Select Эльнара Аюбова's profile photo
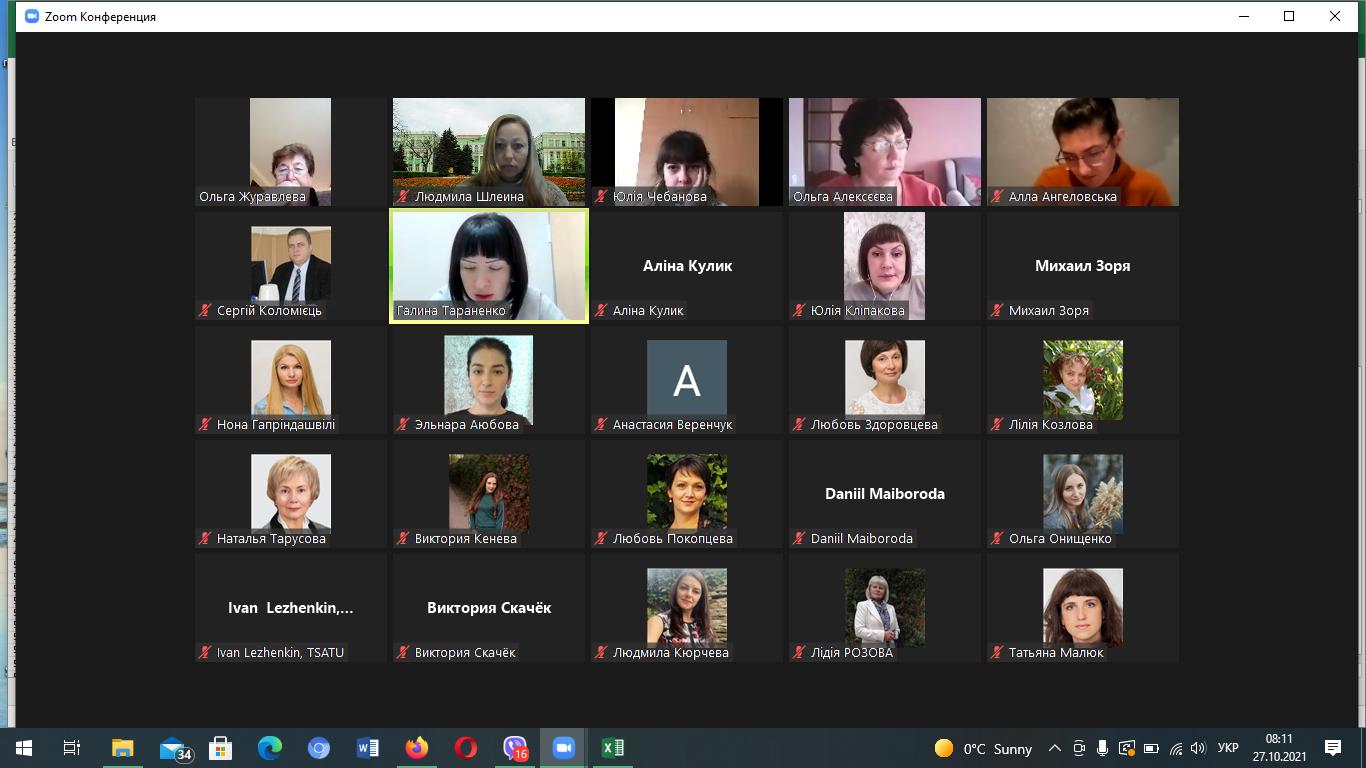Viewport: 1366px width, 768px height. pos(489,380)
